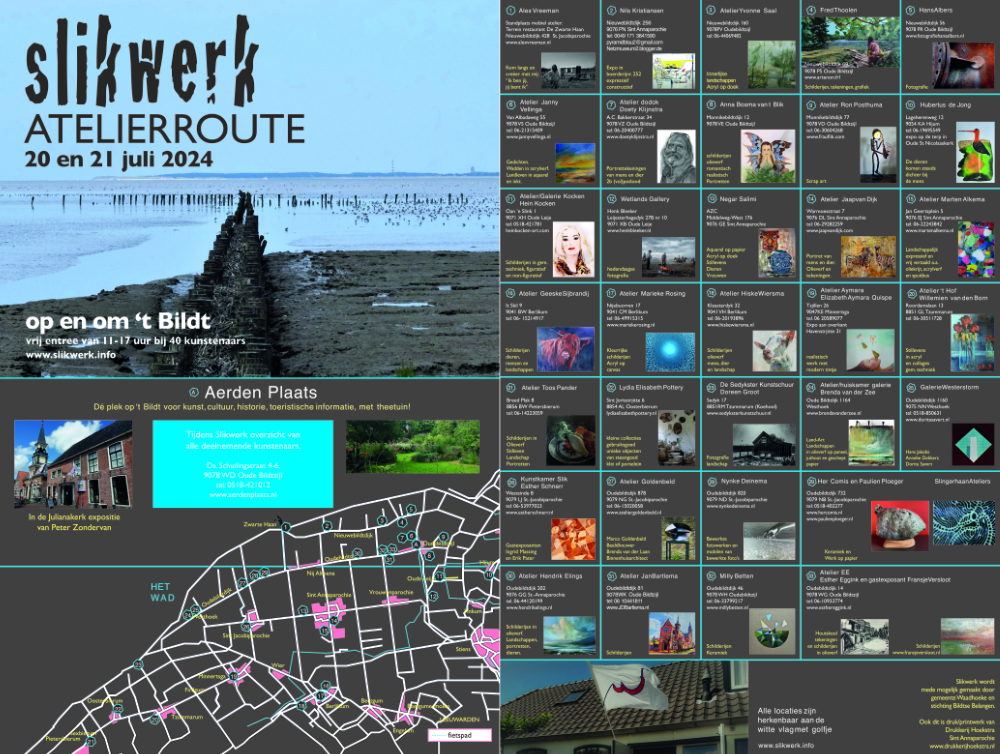Click the date text 20 en 21 juli 2024
Image resolution: width=1000 pixels, height=754 pixels.
click(x=119, y=159)
